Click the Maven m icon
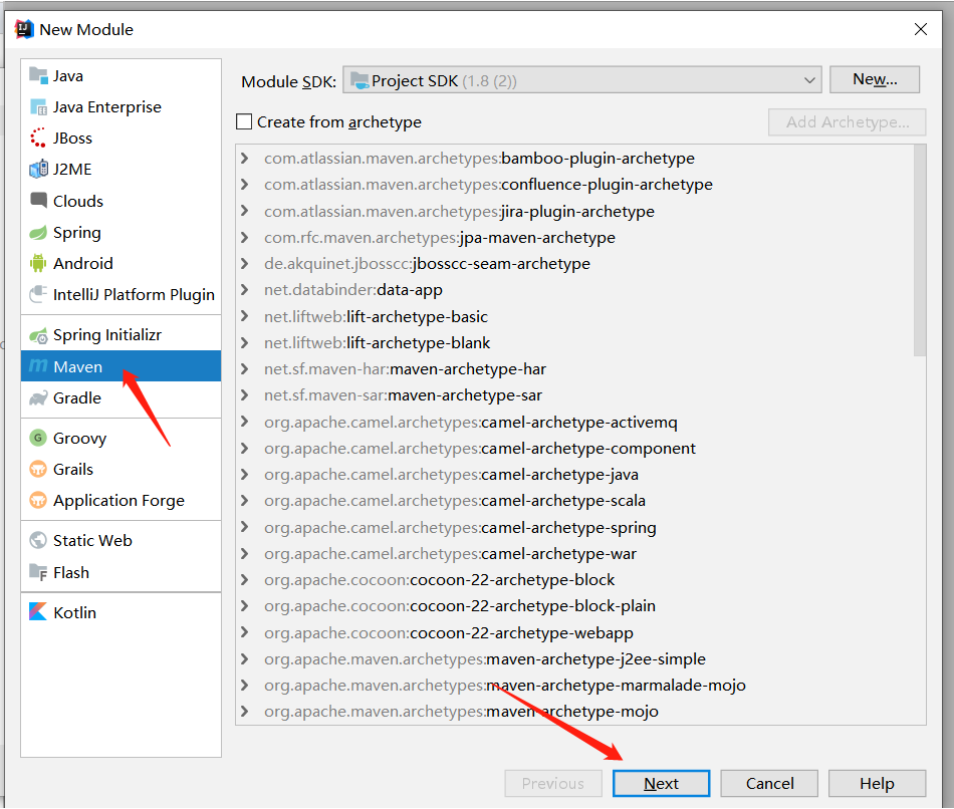The height and width of the screenshot is (809, 954). (38, 366)
